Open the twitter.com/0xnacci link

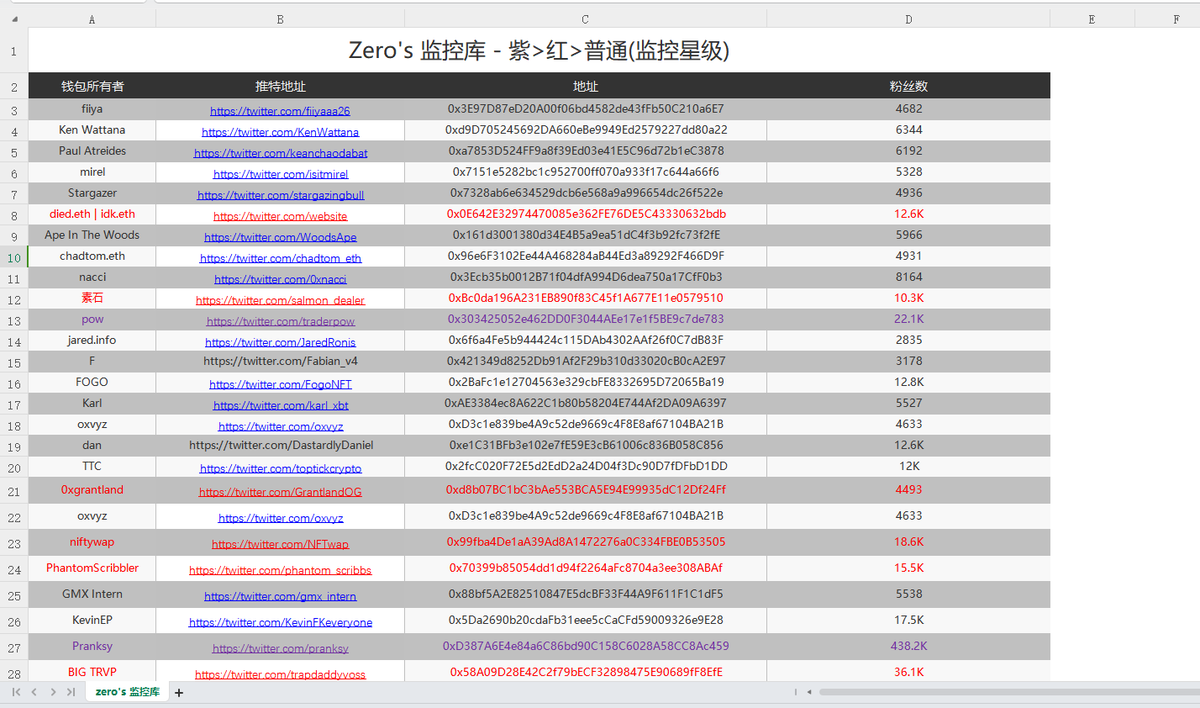[280, 279]
